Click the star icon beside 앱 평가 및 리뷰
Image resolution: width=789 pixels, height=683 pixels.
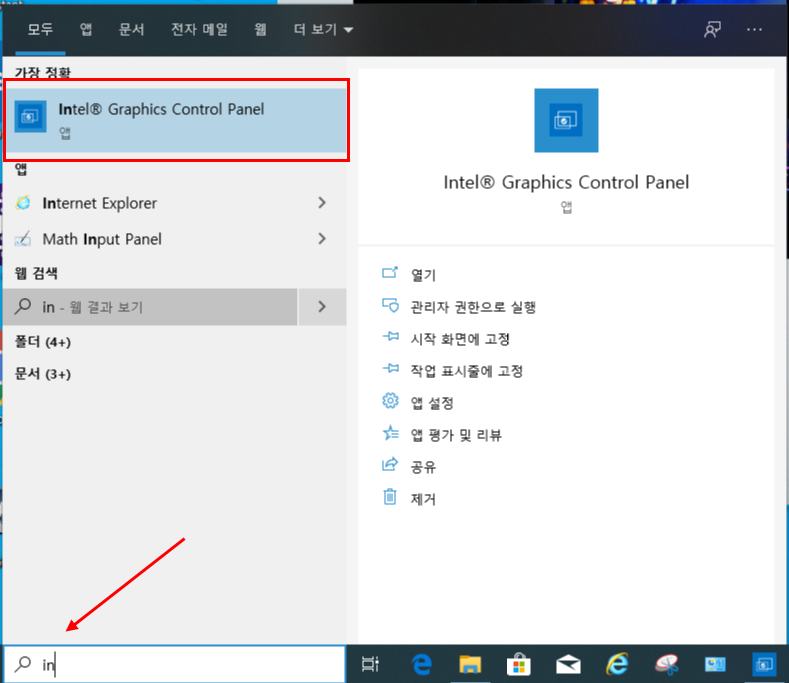pyautogui.click(x=390, y=432)
